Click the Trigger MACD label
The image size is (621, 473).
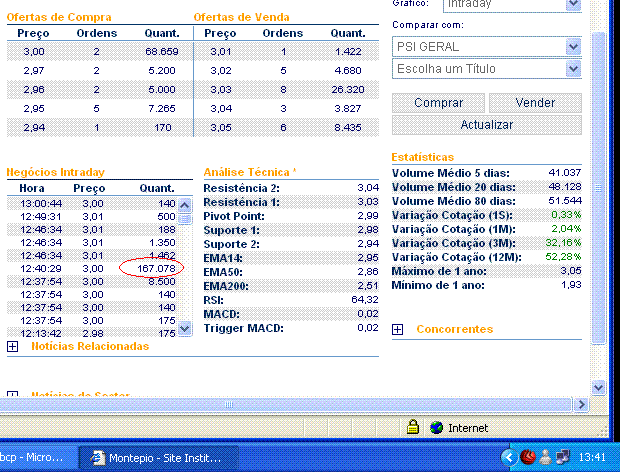[244, 328]
